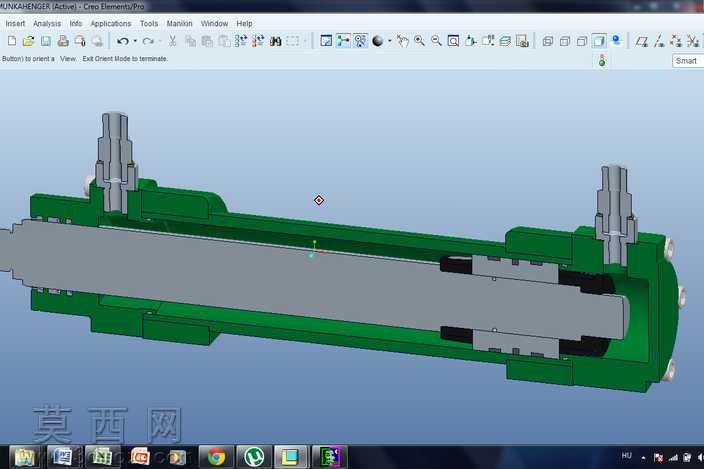
Task: Open the Analysis menu
Action: pyautogui.click(x=47, y=23)
